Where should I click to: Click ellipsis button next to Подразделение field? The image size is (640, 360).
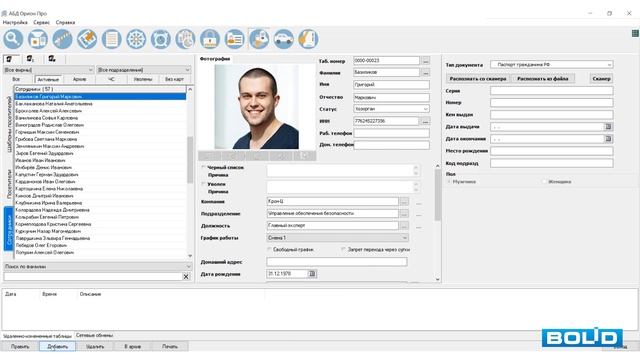click(x=404, y=214)
